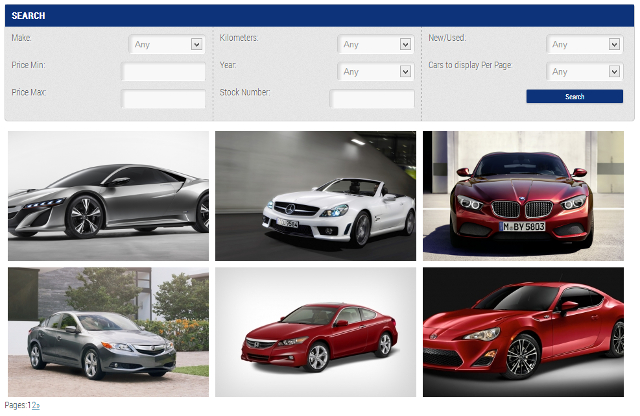Viewport: 640px width, 416px height.
Task: Open the red BMW coupe photo
Action: (523, 196)
